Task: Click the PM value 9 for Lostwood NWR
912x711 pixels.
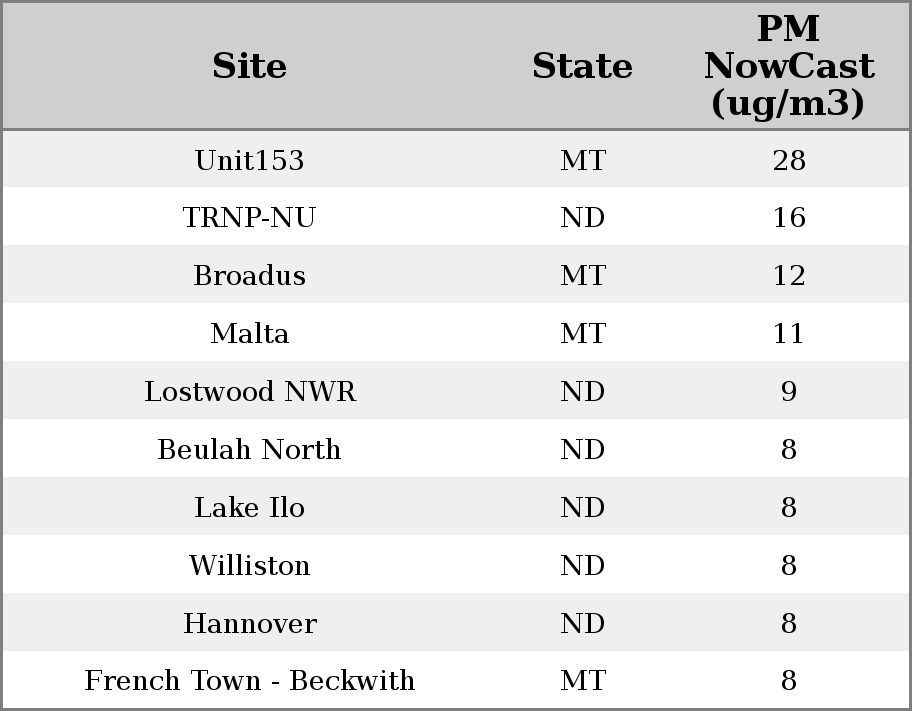Action: click(x=788, y=392)
